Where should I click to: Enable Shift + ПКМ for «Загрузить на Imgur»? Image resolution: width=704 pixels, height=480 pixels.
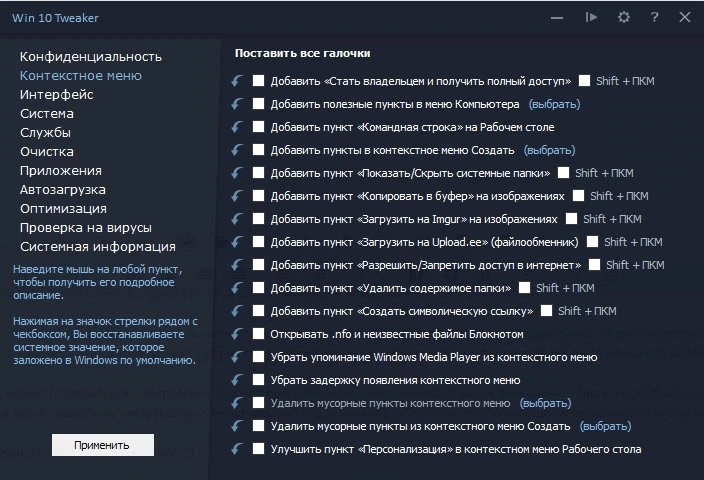click(571, 219)
